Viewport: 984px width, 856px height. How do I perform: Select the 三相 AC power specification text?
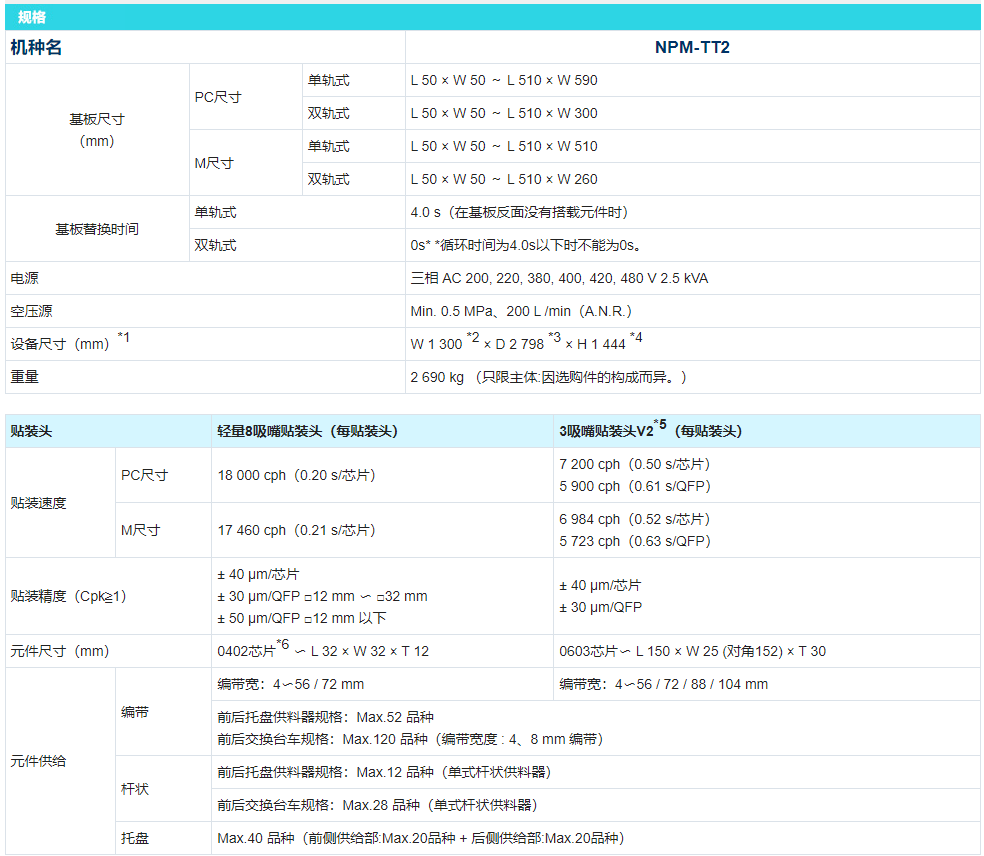[x=559, y=278]
